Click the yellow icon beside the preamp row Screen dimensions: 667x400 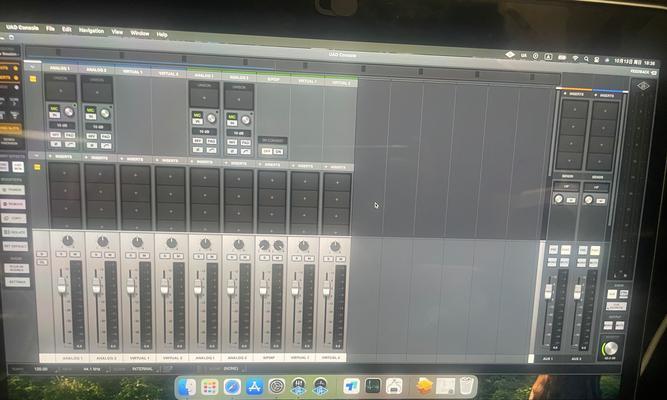33,79
